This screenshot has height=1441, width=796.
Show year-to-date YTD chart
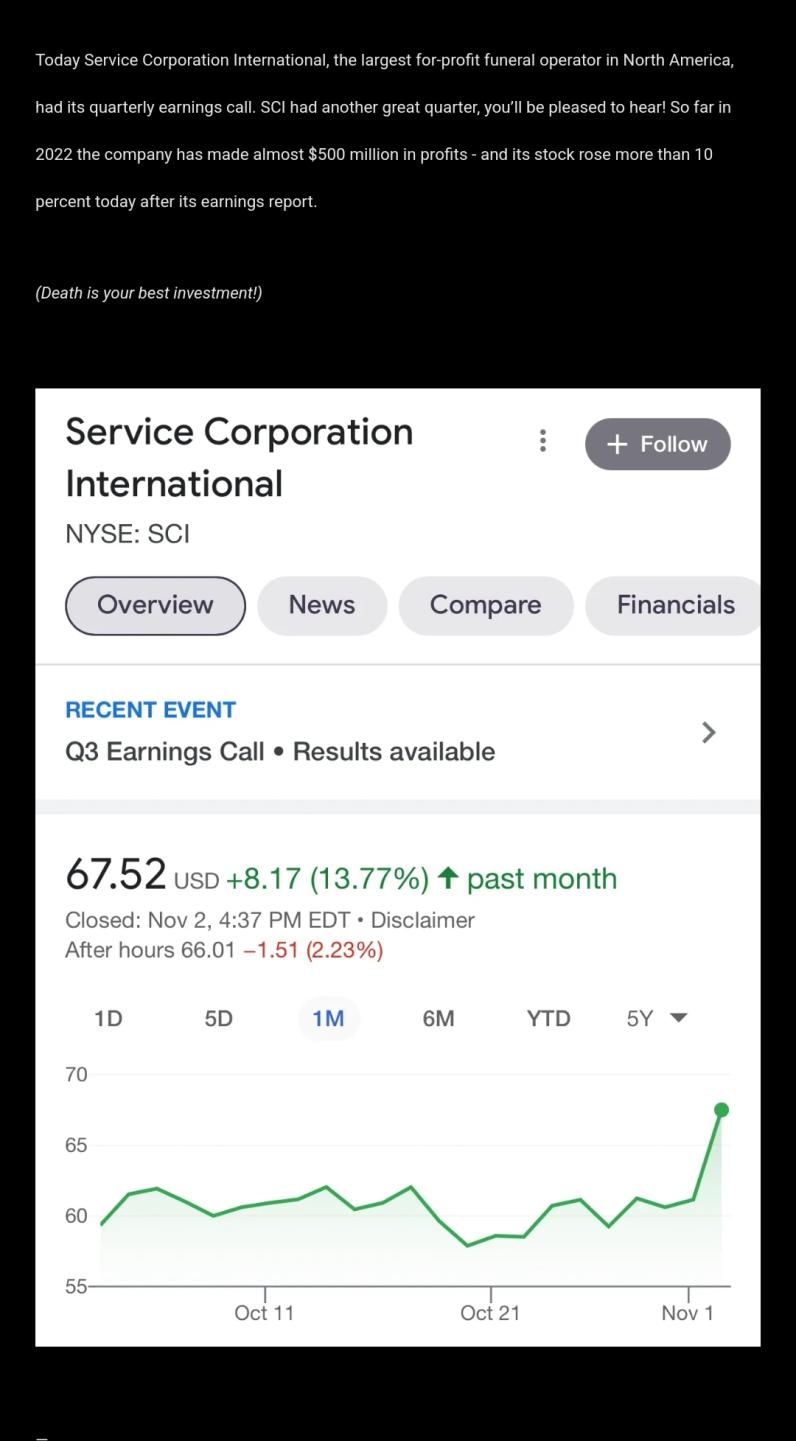pyautogui.click(x=548, y=1019)
